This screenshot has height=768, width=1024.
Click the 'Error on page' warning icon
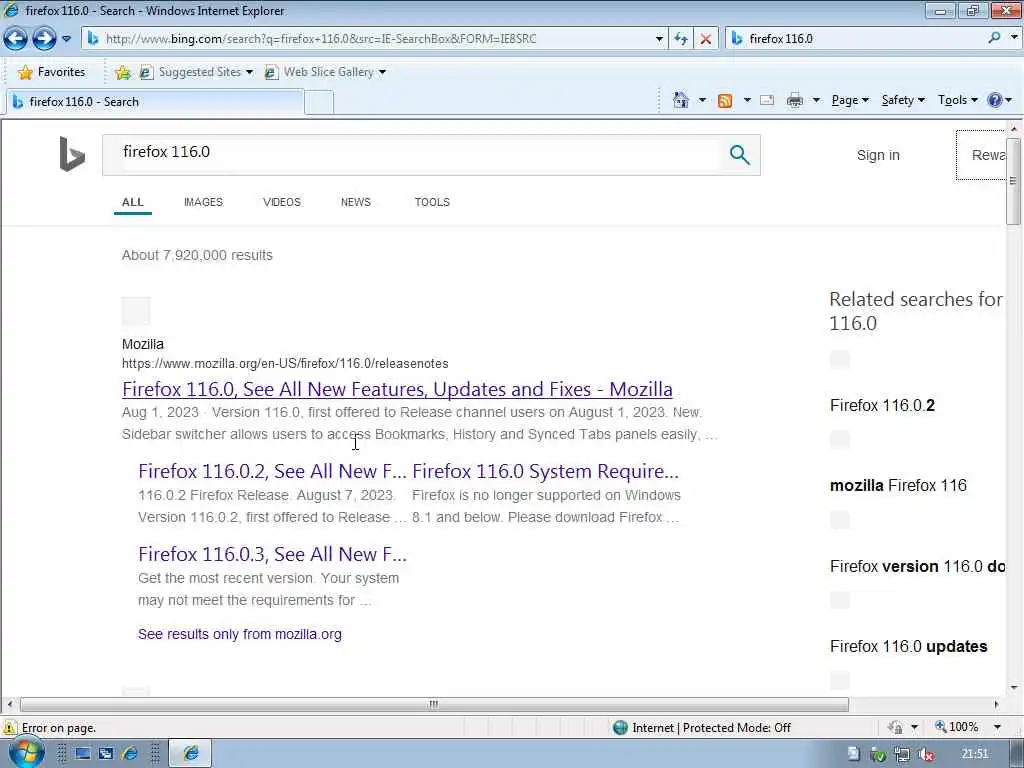click(10, 728)
